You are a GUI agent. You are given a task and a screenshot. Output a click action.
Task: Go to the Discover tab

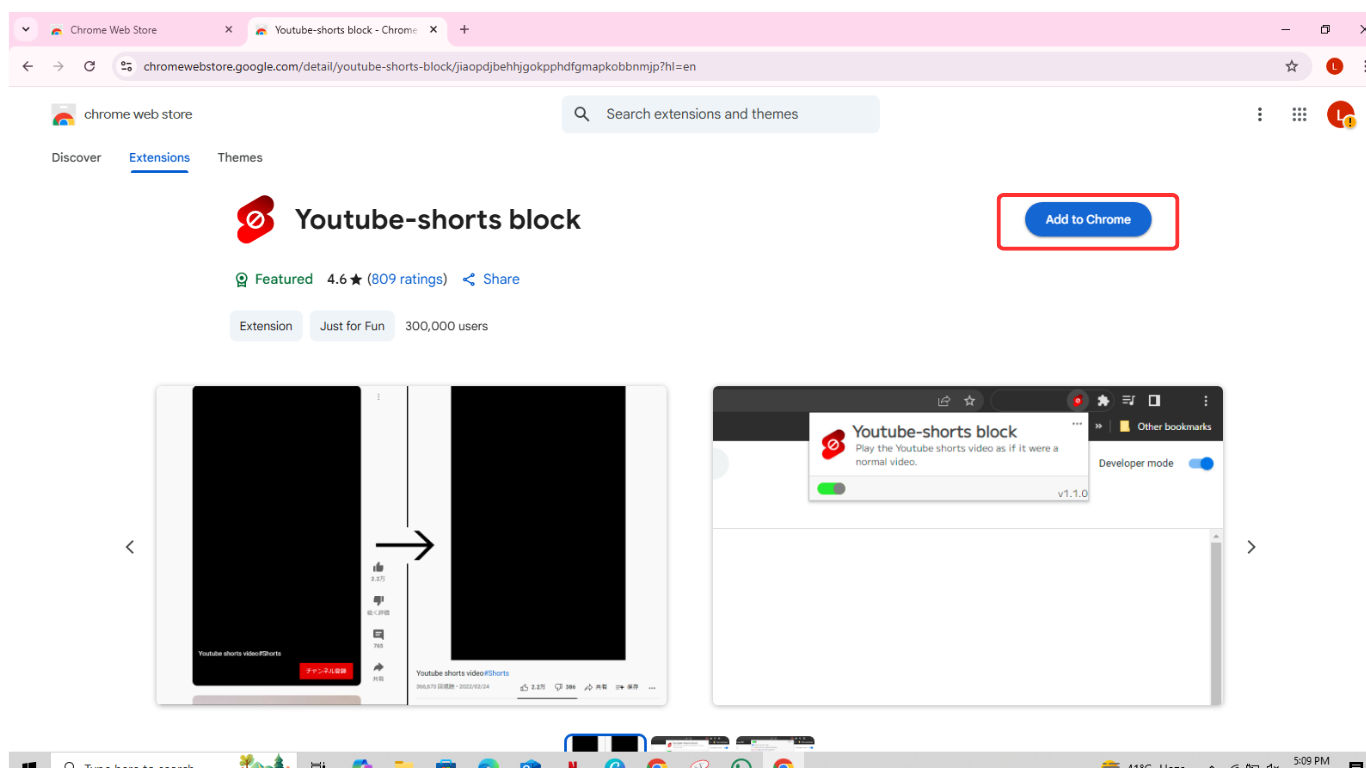pos(76,158)
